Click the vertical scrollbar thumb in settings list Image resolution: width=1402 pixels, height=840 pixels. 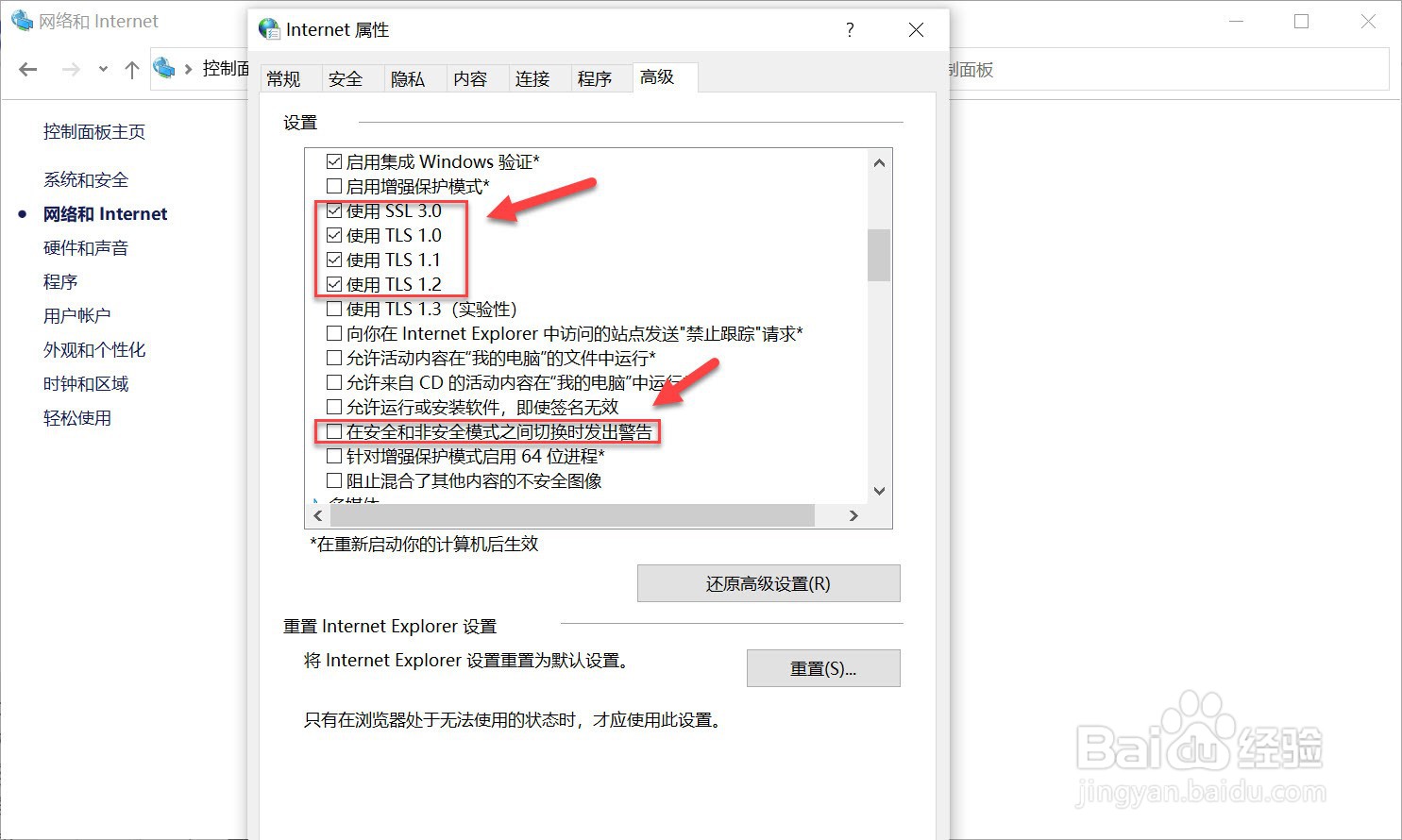879,255
